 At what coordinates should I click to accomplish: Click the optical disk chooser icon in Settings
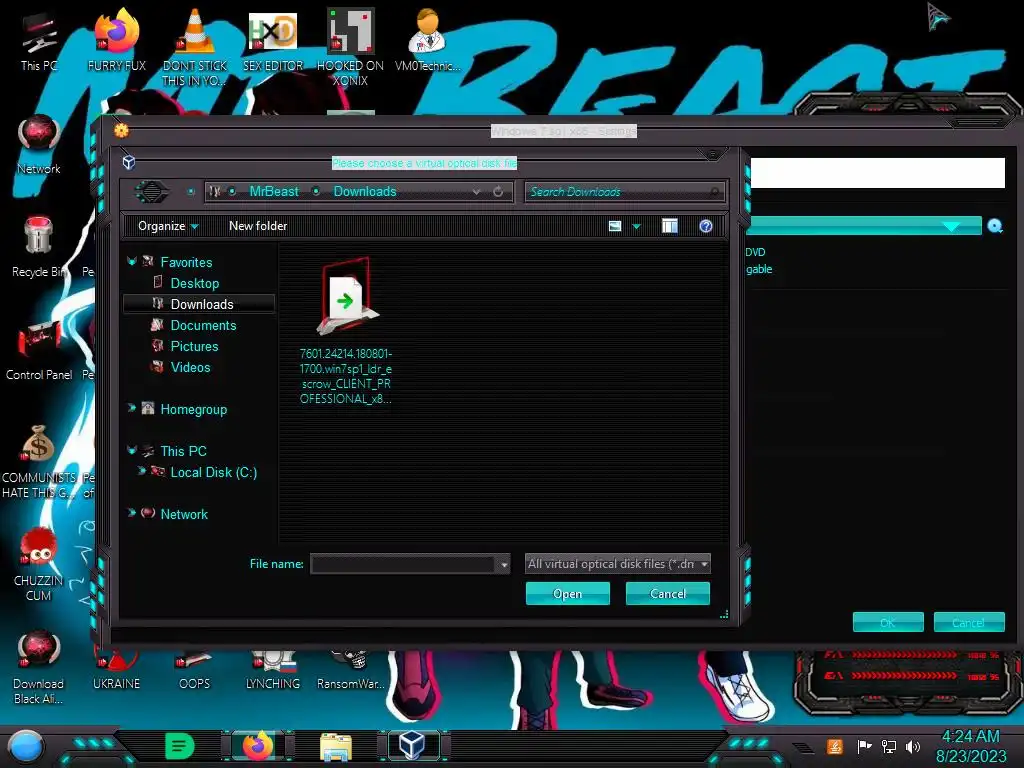tap(995, 226)
